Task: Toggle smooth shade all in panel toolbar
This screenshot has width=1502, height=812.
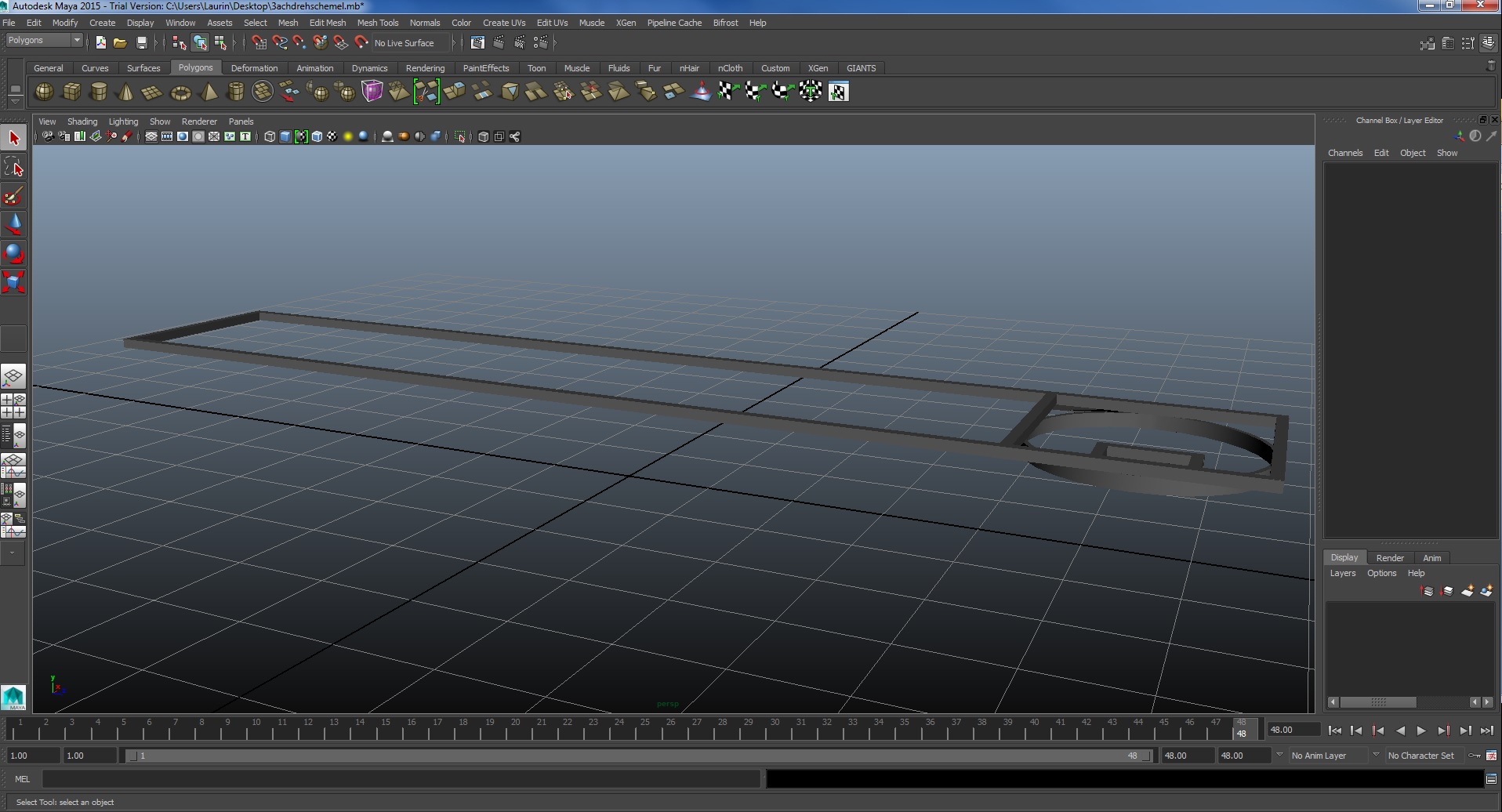Action: [285, 136]
